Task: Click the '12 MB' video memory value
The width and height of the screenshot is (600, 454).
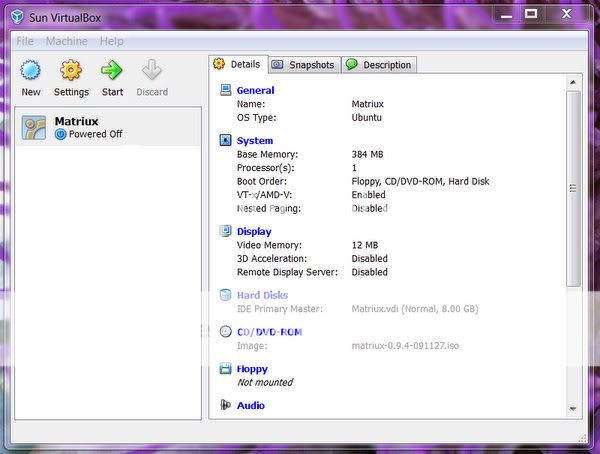Action: pos(365,245)
